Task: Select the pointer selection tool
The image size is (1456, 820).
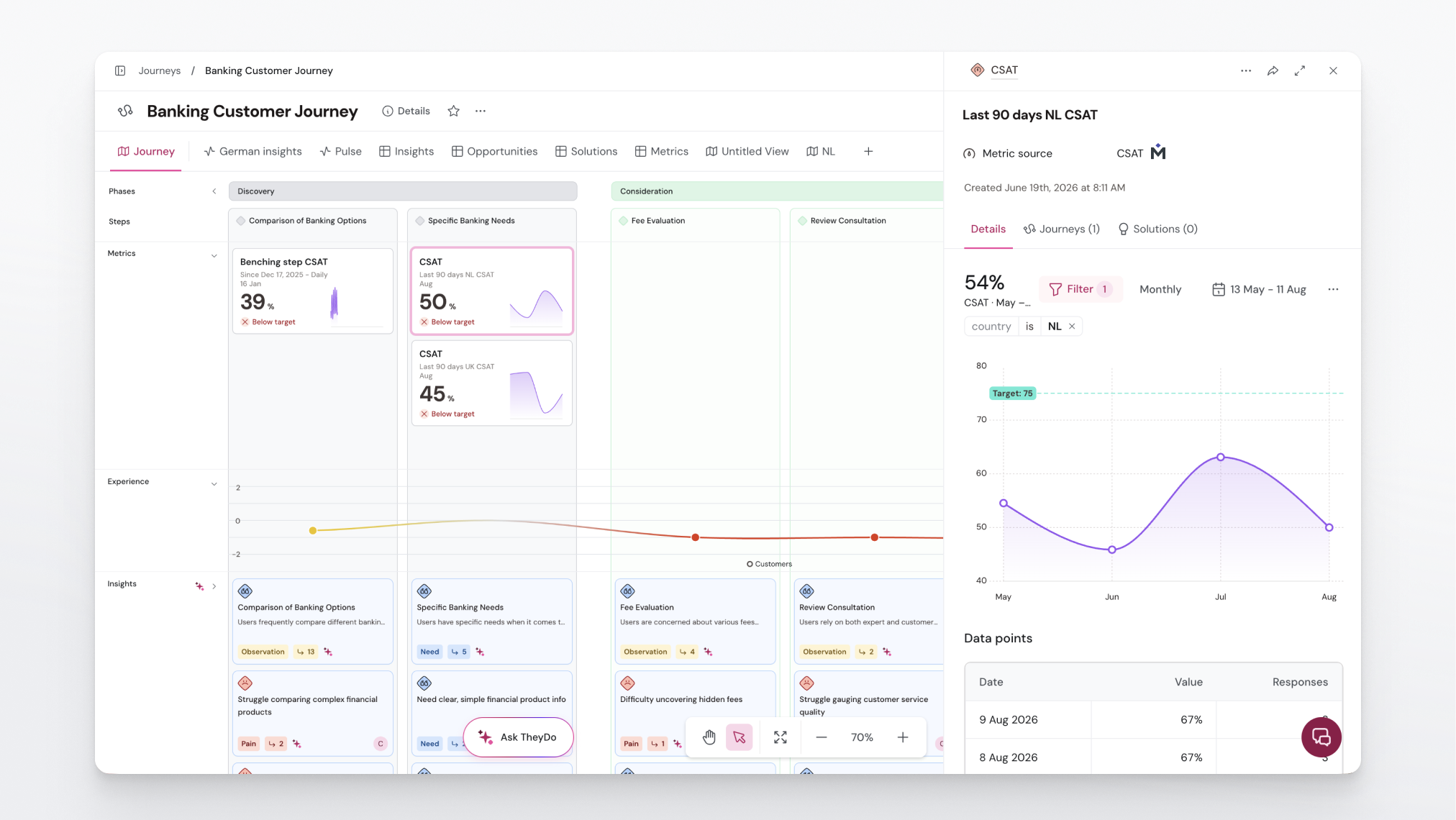Action: pyautogui.click(x=740, y=737)
